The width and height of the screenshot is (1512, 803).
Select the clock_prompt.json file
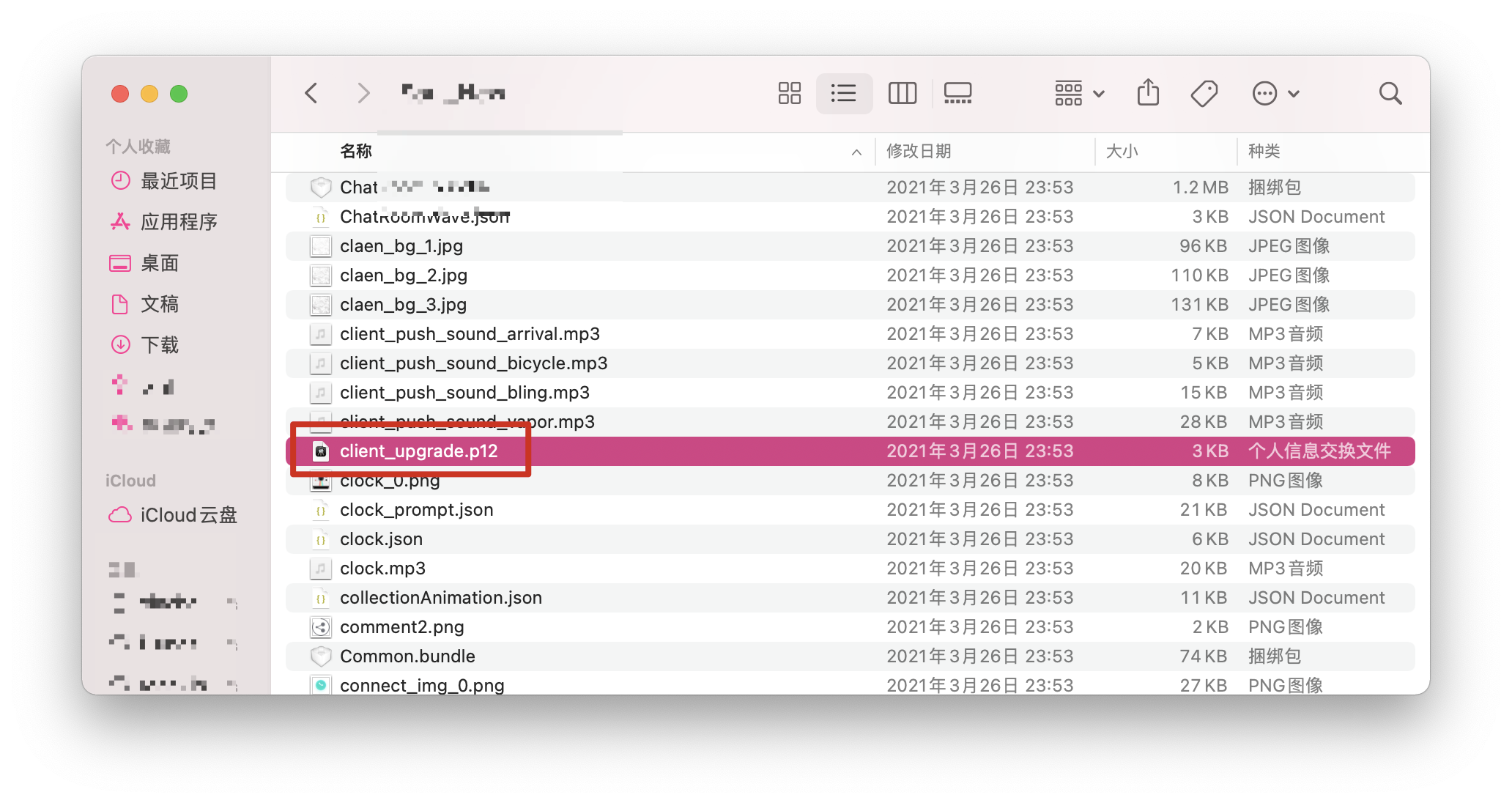click(416, 510)
